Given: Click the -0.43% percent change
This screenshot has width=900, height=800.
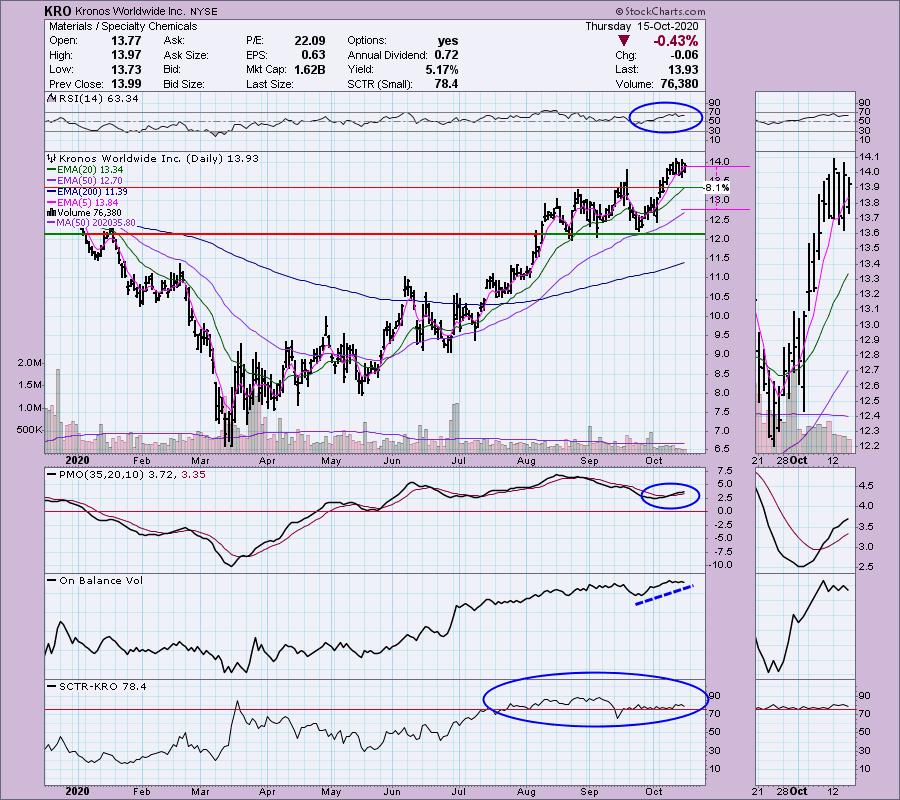Looking at the screenshot, I should pyautogui.click(x=676, y=41).
